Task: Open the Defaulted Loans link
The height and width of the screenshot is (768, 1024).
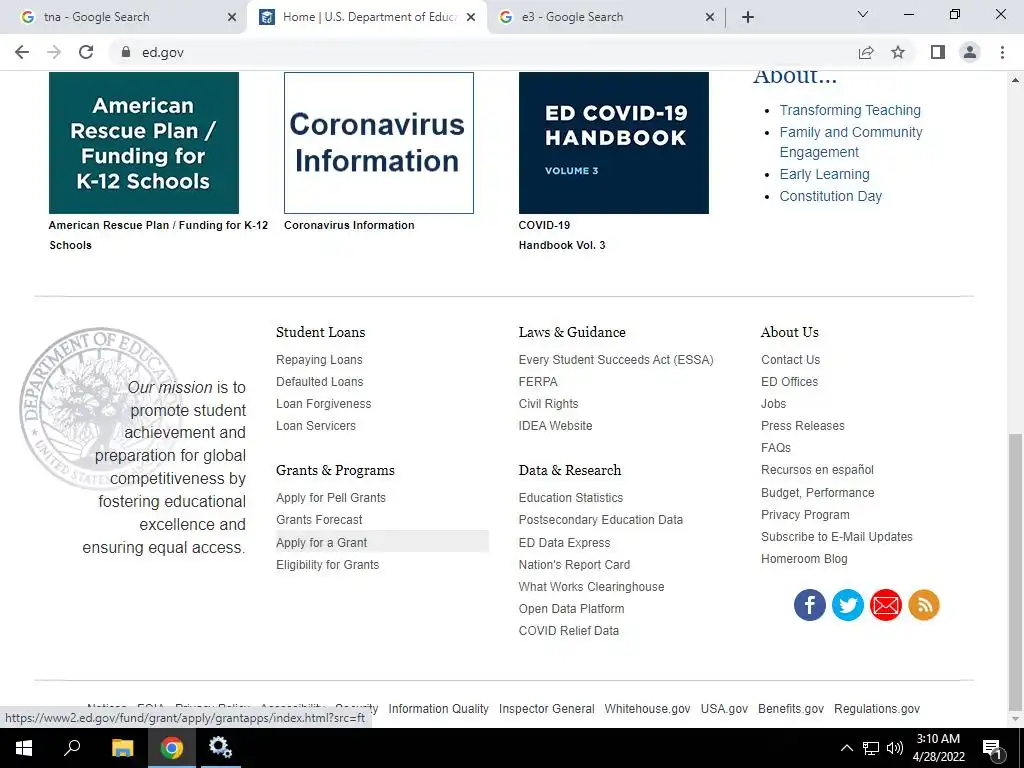Action: [319, 381]
